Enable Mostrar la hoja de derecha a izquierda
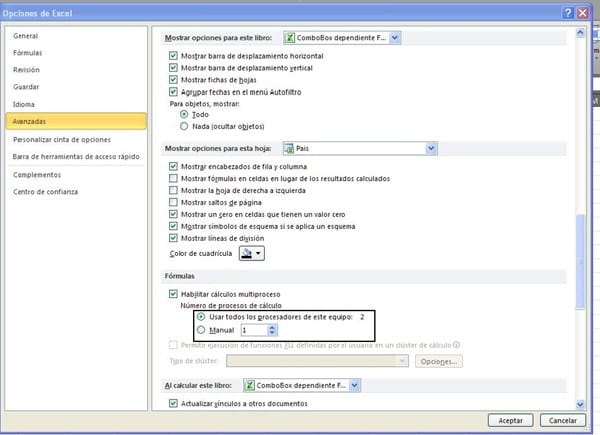600x435 pixels. (173, 190)
